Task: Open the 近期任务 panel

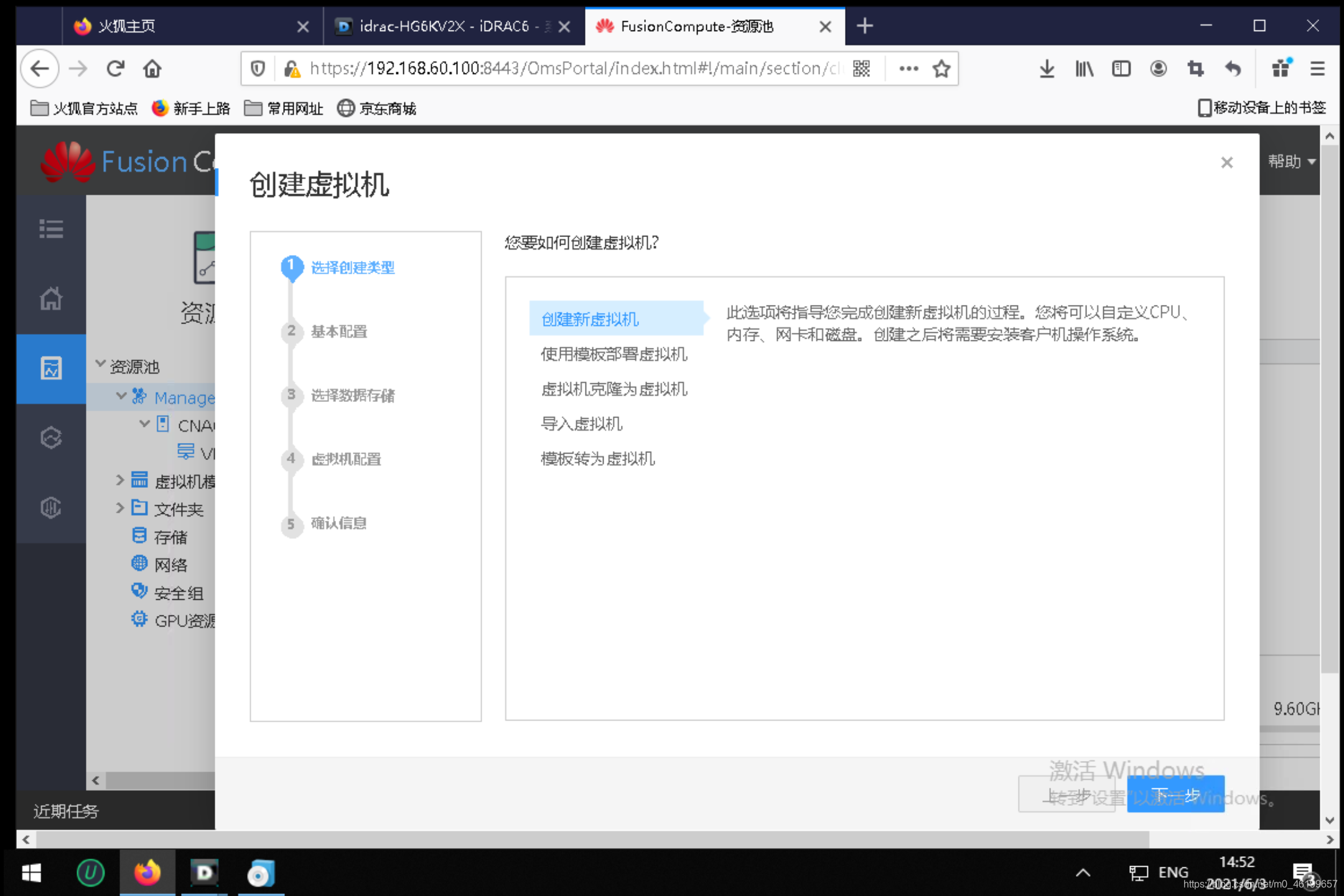Action: click(66, 811)
